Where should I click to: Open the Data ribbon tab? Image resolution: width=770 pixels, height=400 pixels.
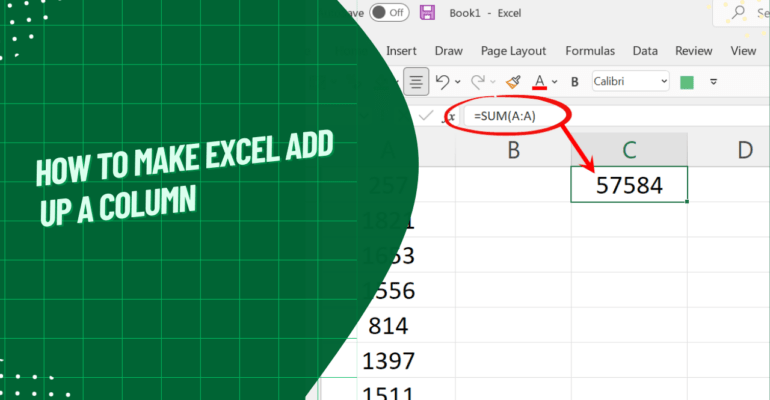point(645,51)
